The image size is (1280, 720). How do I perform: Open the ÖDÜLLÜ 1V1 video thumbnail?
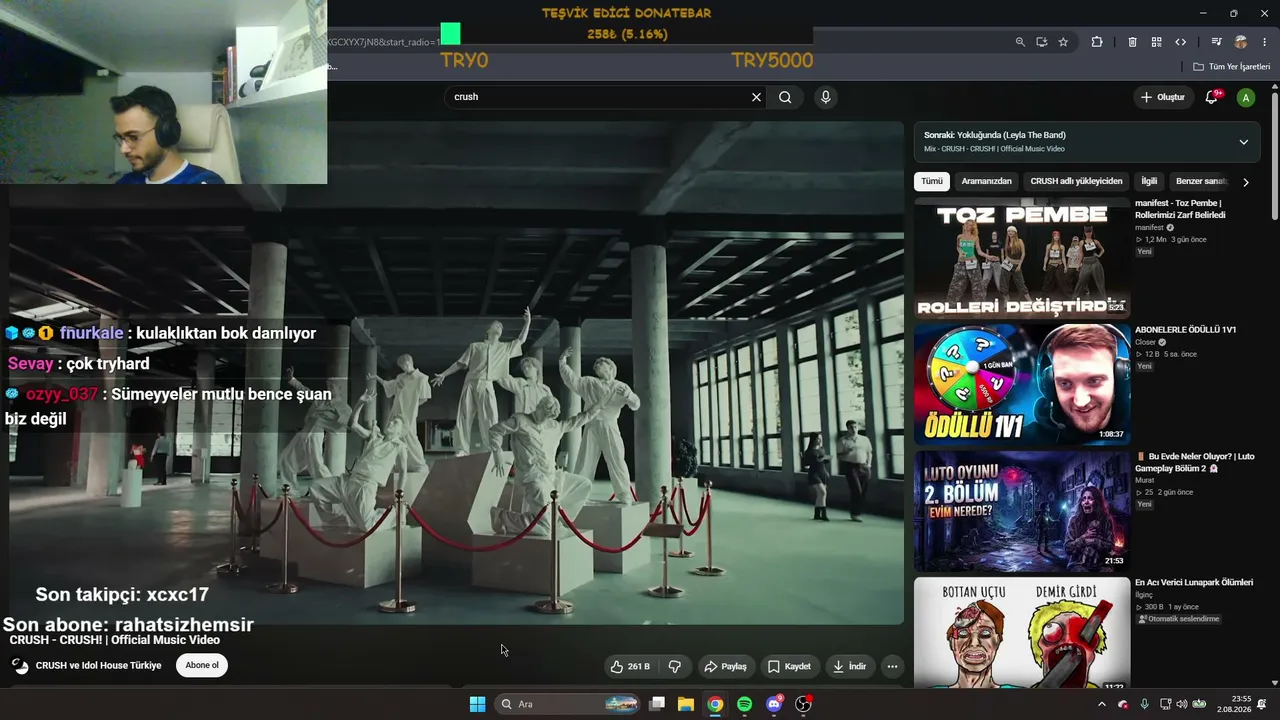click(x=1022, y=384)
